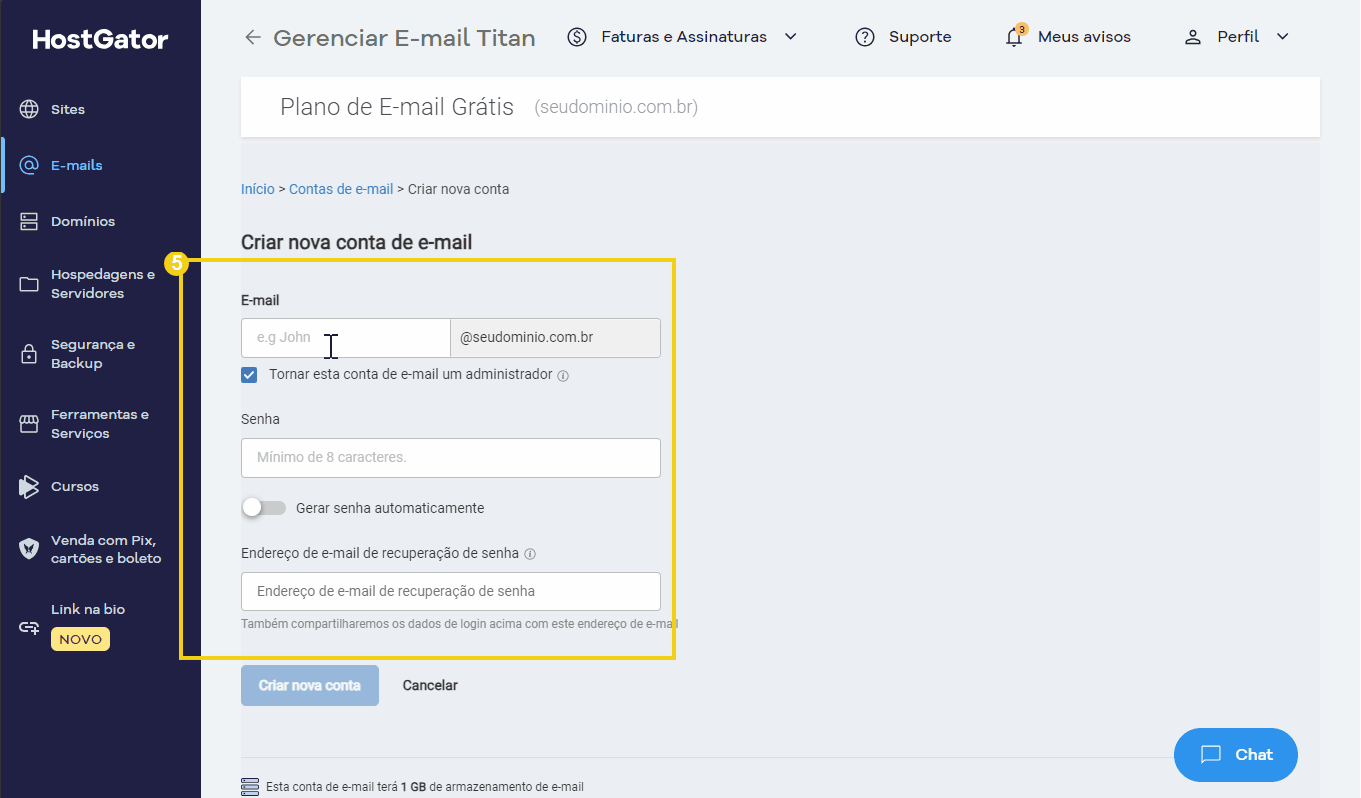
Task: Click the Hospedagens e Servidores folder icon
Action: 29,284
